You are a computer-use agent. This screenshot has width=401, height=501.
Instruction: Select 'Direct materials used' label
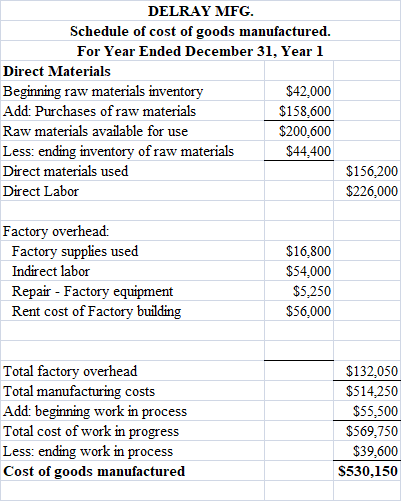[x=65, y=171]
